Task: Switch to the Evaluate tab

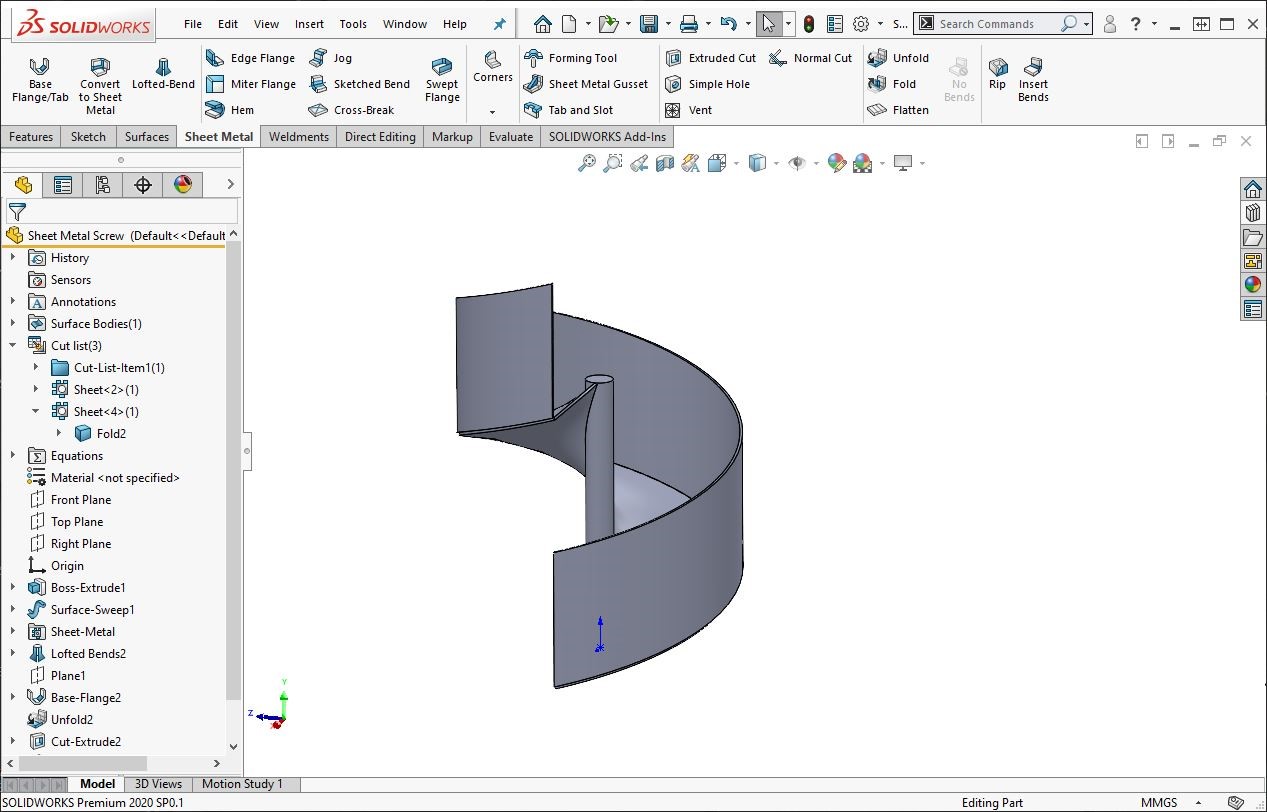Action: (510, 137)
